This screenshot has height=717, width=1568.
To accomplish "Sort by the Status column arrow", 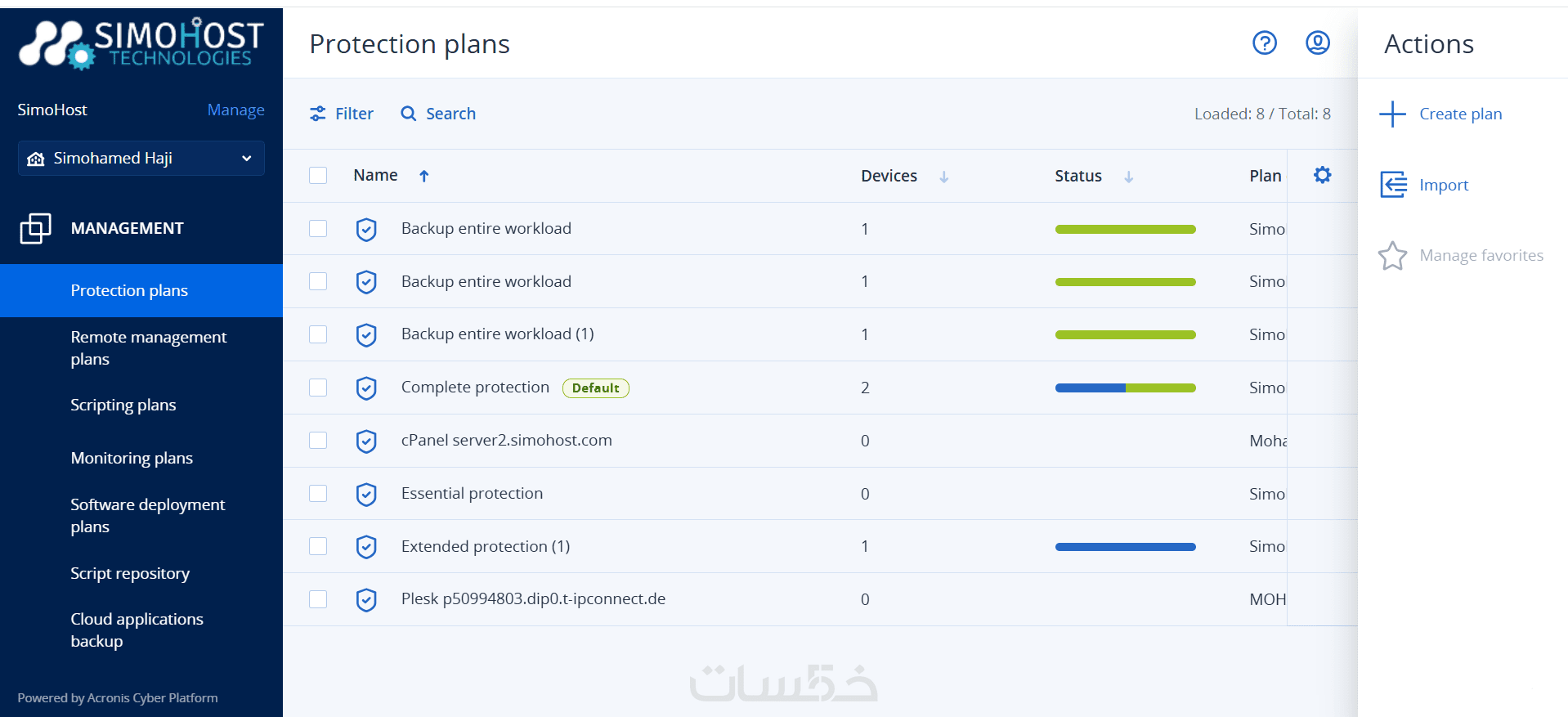I will [x=1128, y=177].
